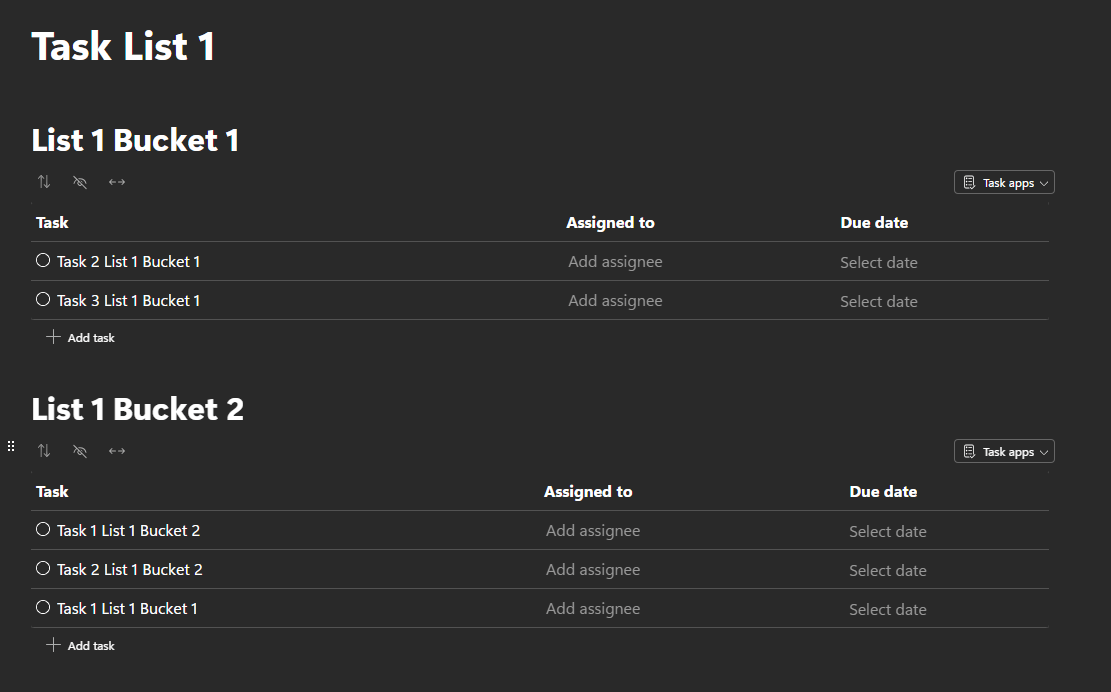Click the sort arrows icon in List 1 Bucket 2

pos(44,451)
